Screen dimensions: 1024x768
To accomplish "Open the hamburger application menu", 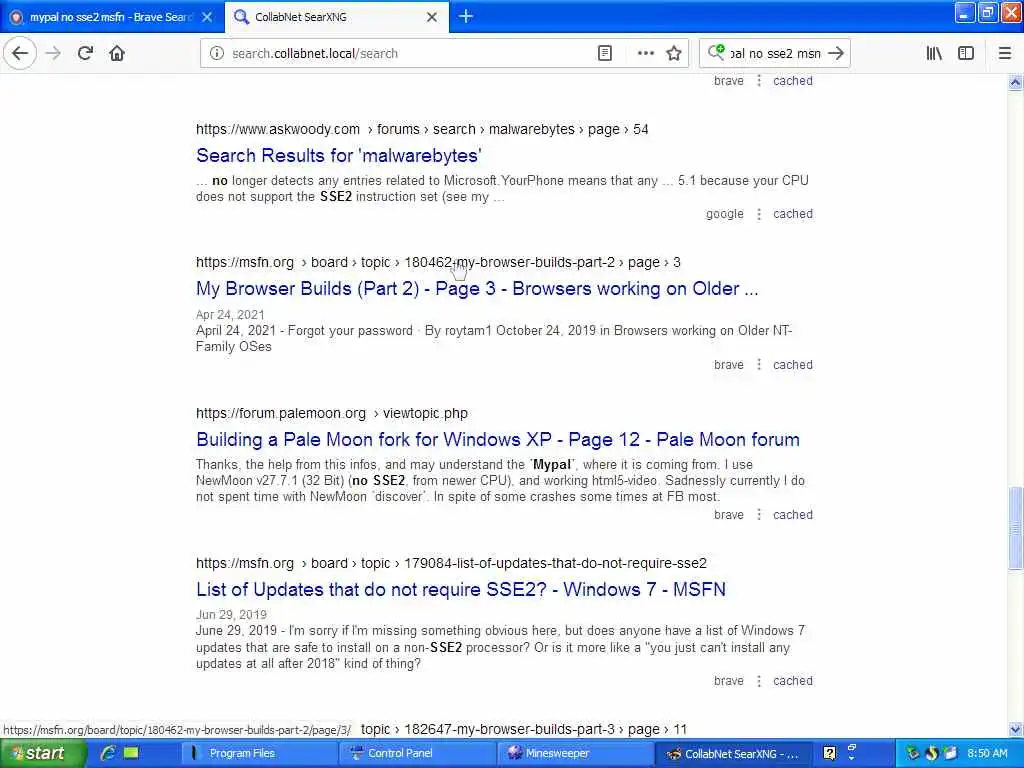I will point(1005,54).
